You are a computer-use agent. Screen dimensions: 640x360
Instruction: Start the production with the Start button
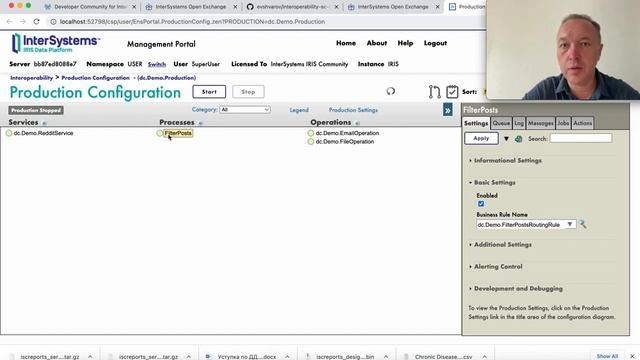coord(209,92)
